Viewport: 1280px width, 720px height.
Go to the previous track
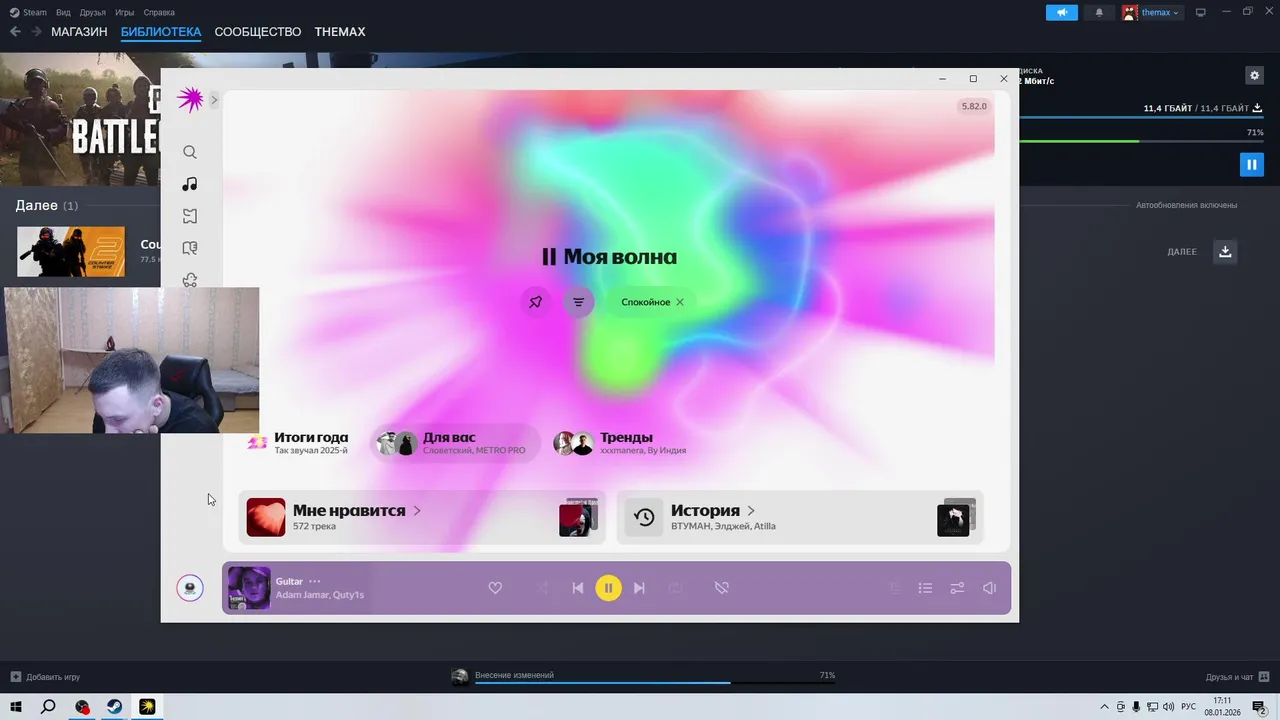coord(577,588)
